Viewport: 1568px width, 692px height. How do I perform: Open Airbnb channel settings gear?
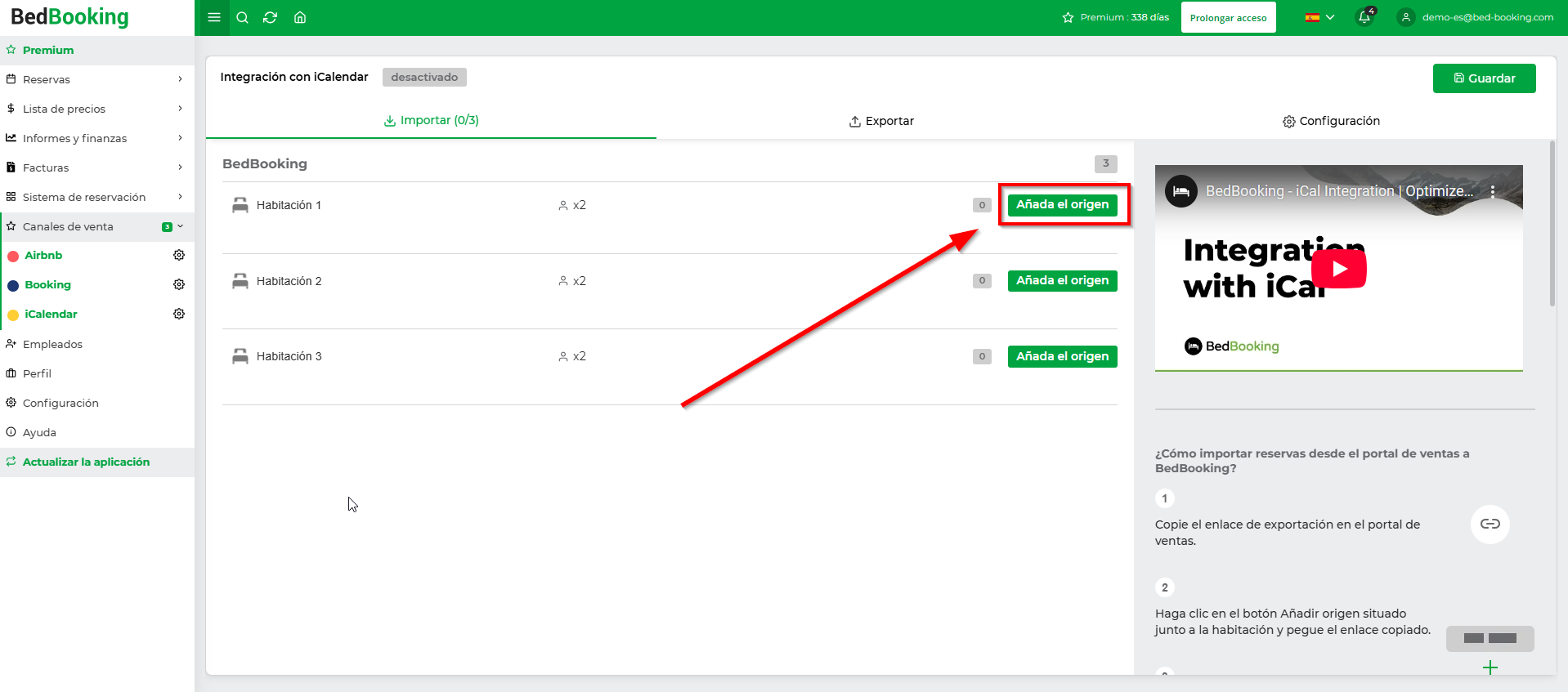179,255
